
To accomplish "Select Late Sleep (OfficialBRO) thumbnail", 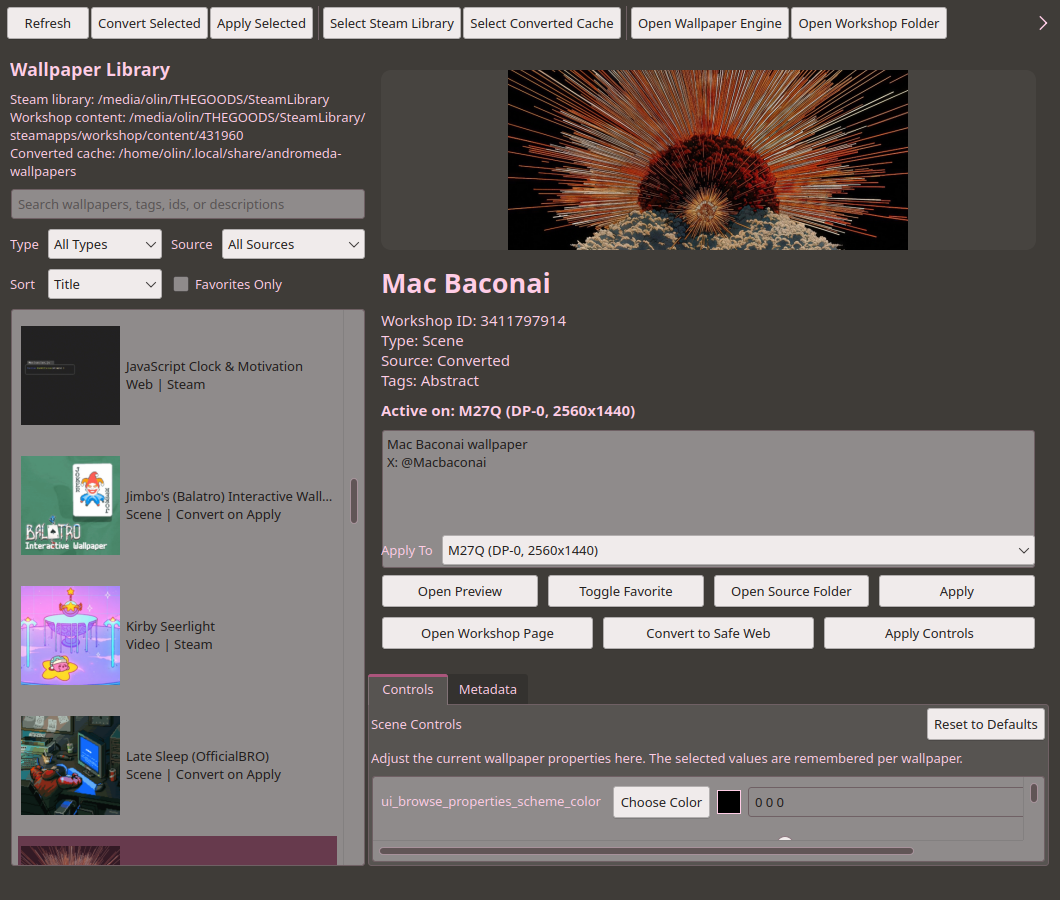I will click(x=70, y=765).
